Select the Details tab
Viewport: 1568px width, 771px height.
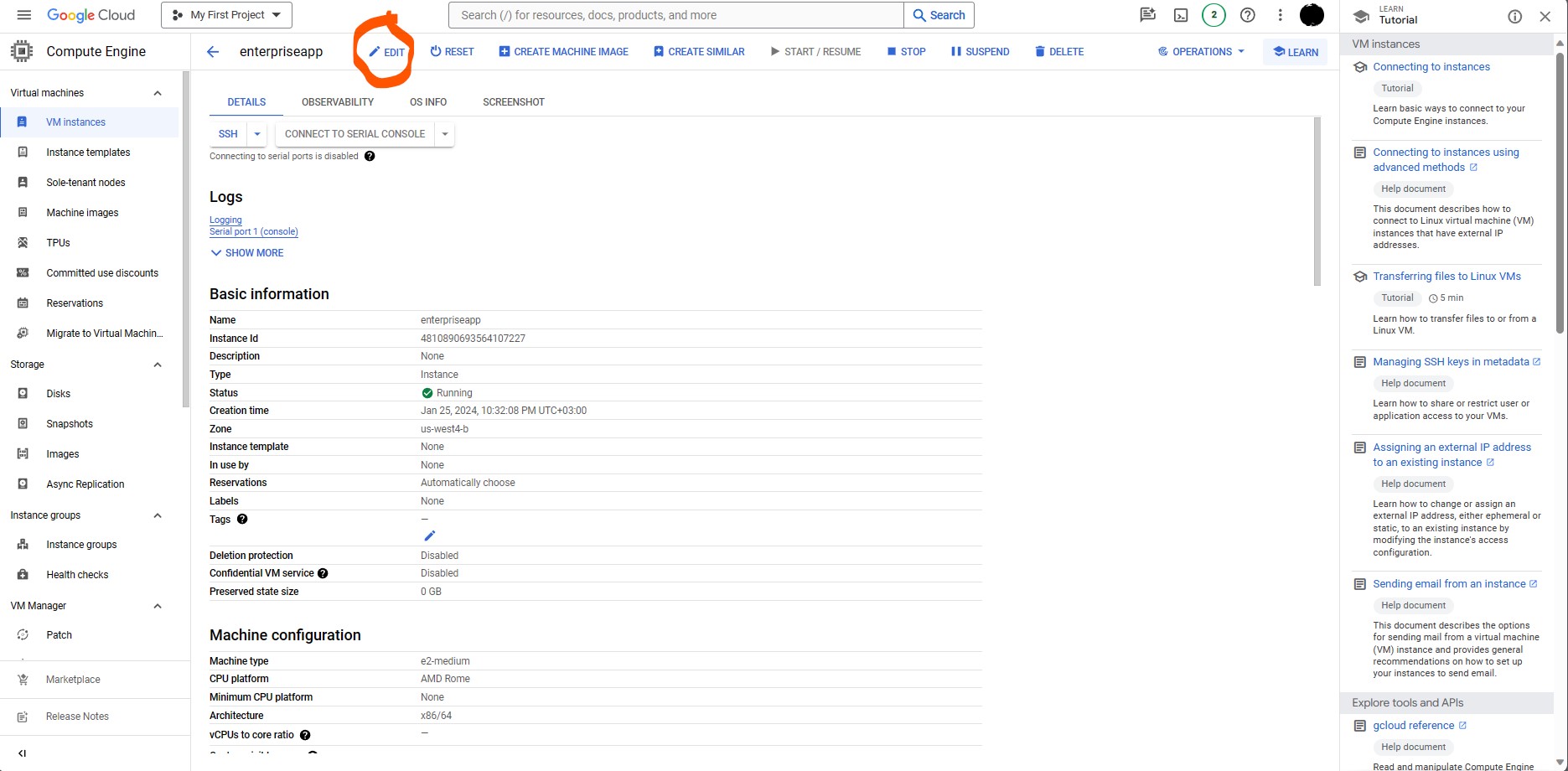[246, 102]
